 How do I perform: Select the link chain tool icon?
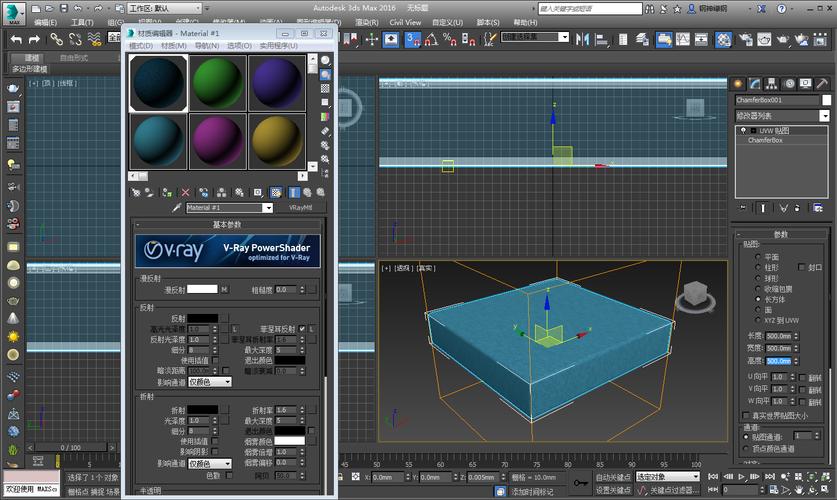pyautogui.click(x=57, y=39)
